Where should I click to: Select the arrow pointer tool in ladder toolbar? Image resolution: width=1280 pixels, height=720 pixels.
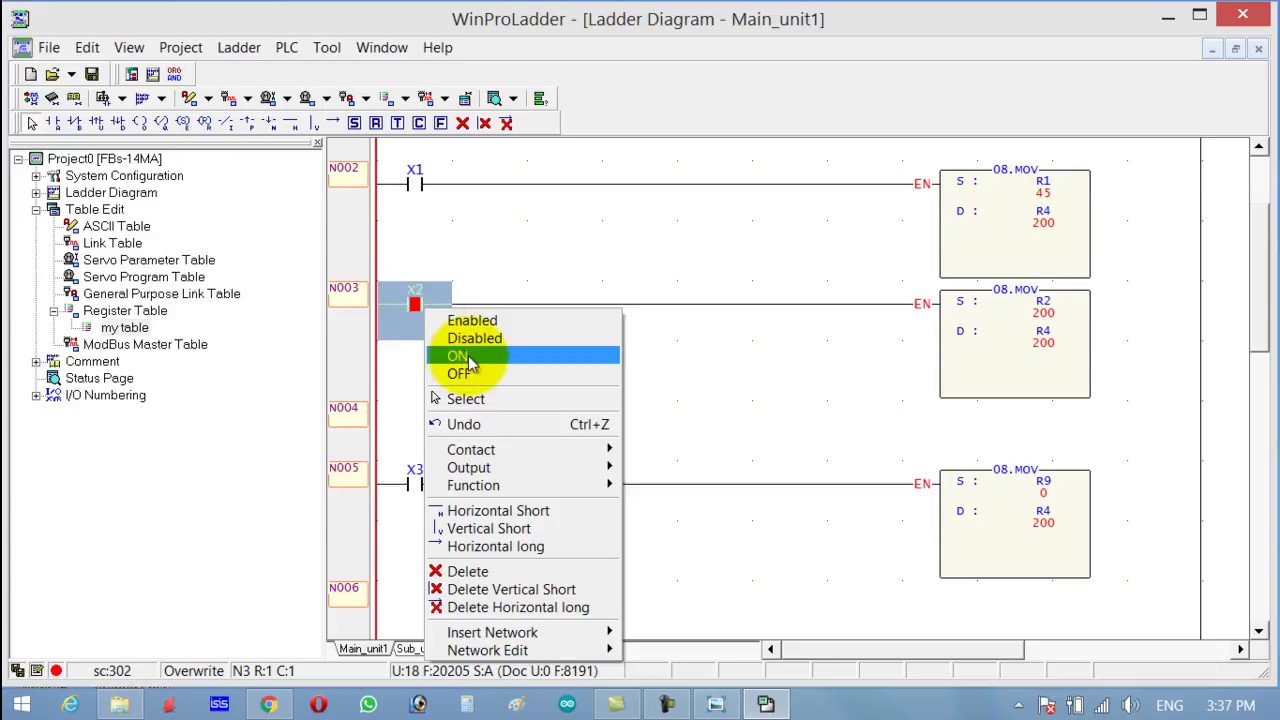pyautogui.click(x=32, y=123)
